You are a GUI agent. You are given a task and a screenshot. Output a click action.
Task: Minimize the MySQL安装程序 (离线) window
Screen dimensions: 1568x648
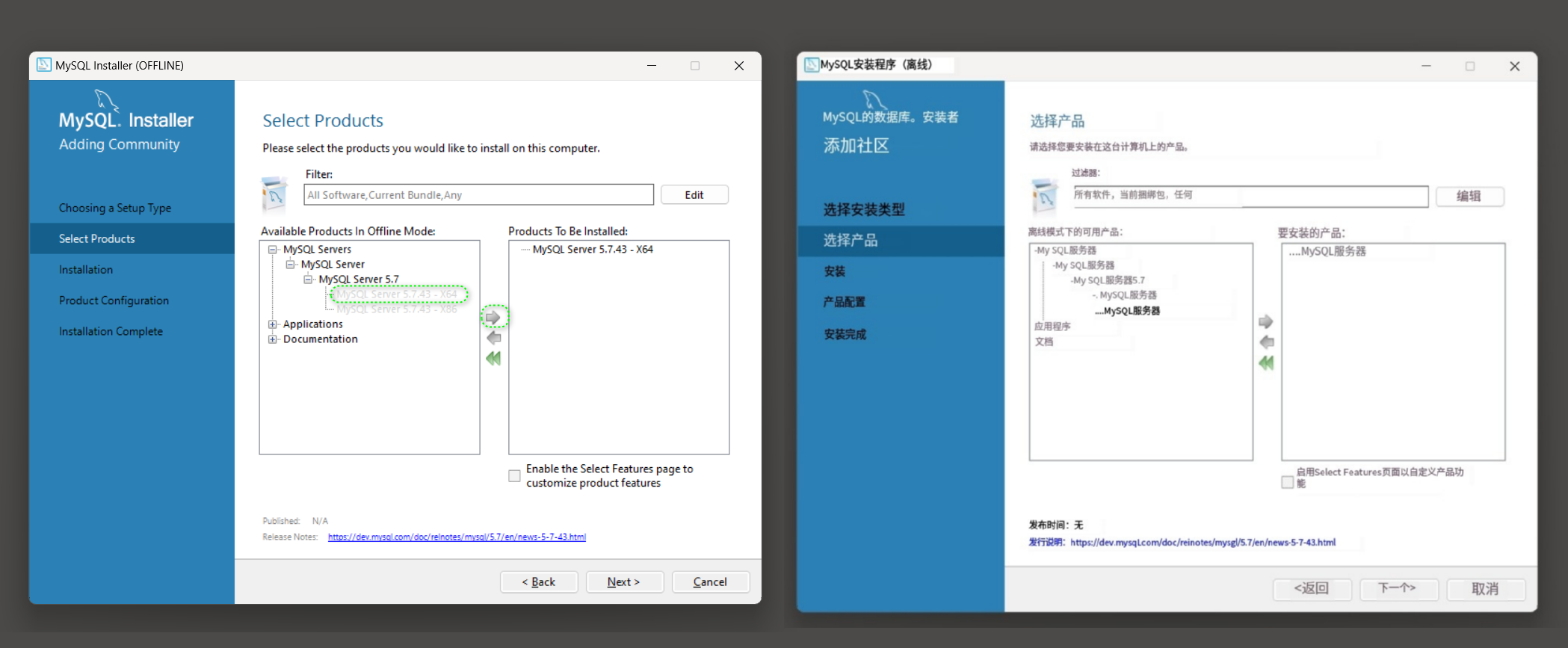pyautogui.click(x=1426, y=66)
